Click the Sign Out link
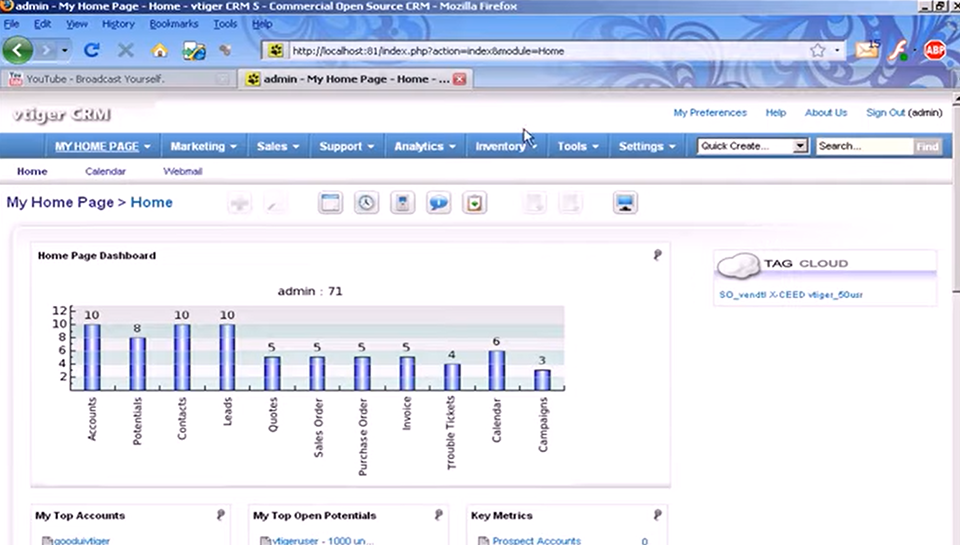 tap(885, 113)
